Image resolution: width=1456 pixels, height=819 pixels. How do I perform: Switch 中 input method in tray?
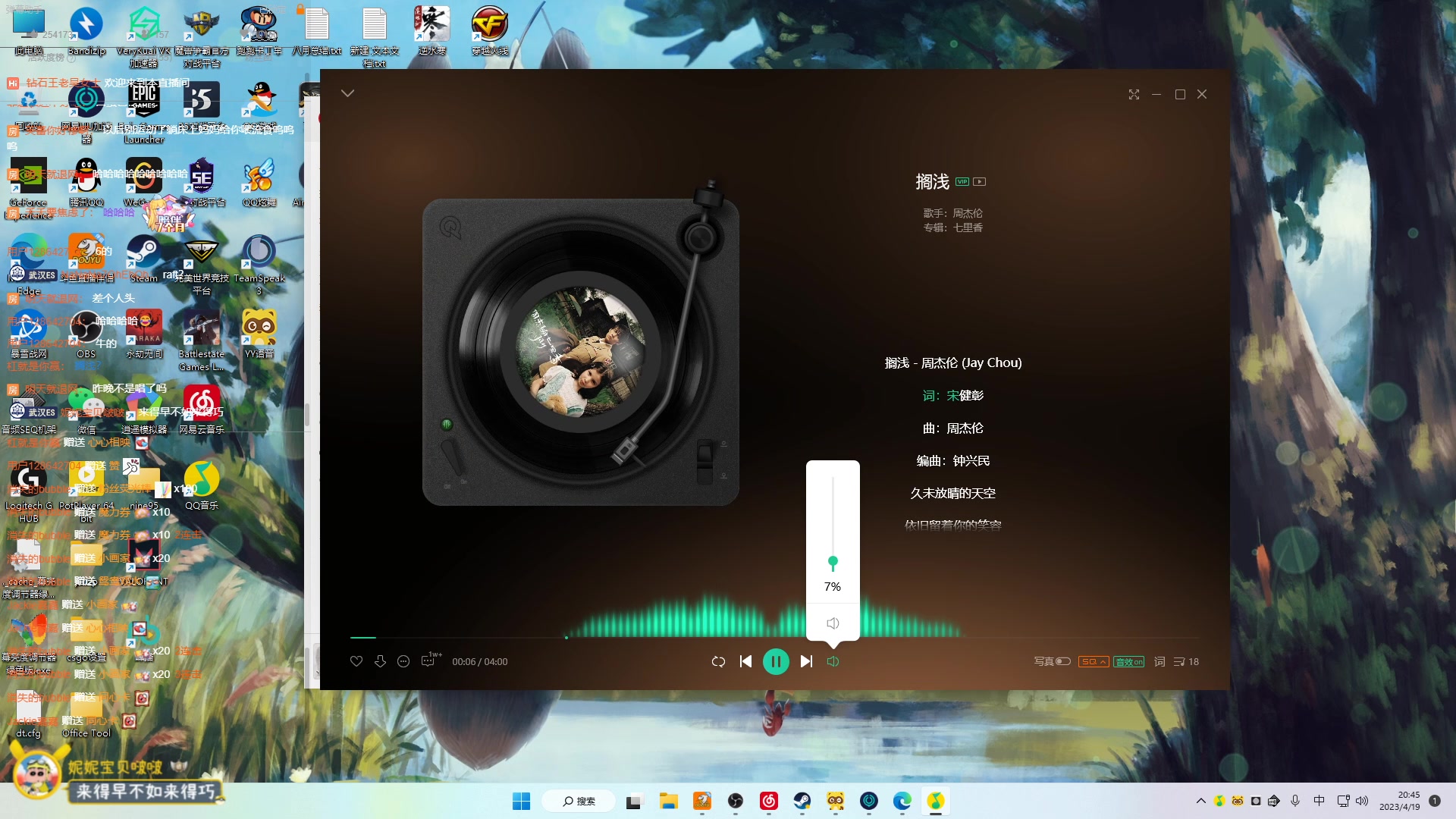click(1319, 801)
